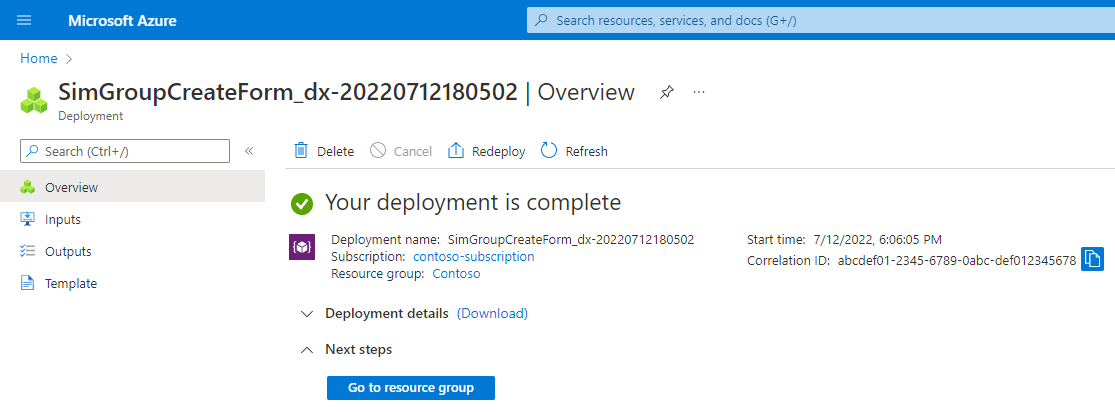Click the purple template resource icon
The width and height of the screenshot is (1115, 413).
coord(302,247)
